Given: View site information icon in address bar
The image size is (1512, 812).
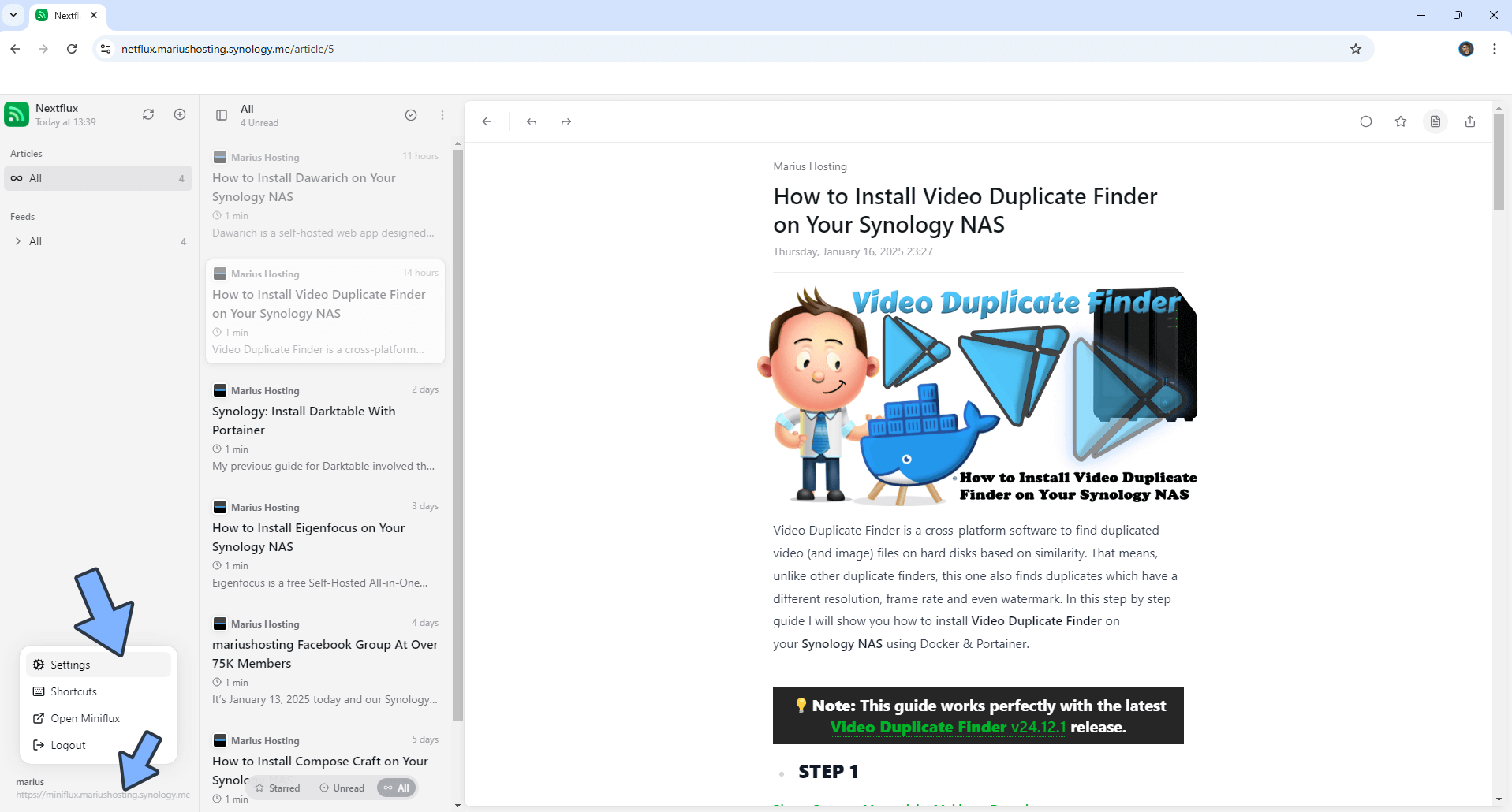Looking at the screenshot, I should [106, 49].
